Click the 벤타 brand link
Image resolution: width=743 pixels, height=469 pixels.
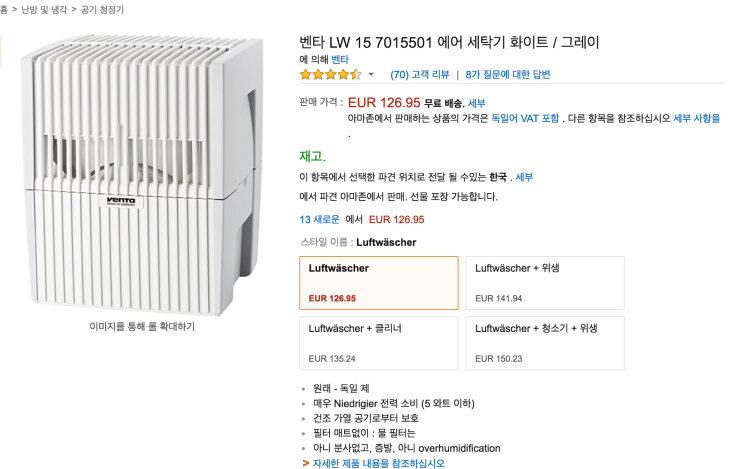(341, 60)
